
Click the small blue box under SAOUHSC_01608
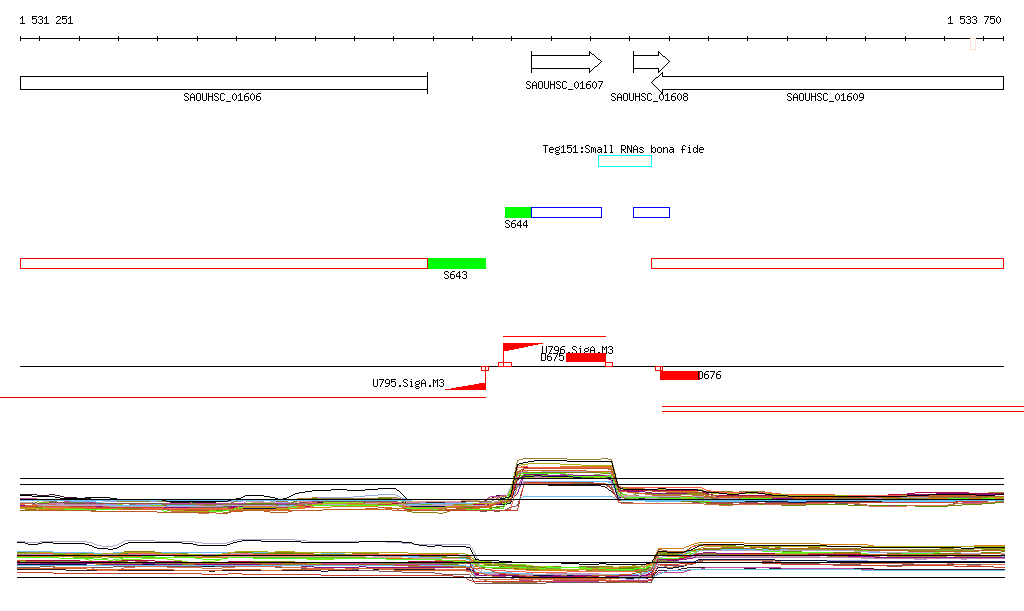tap(651, 212)
